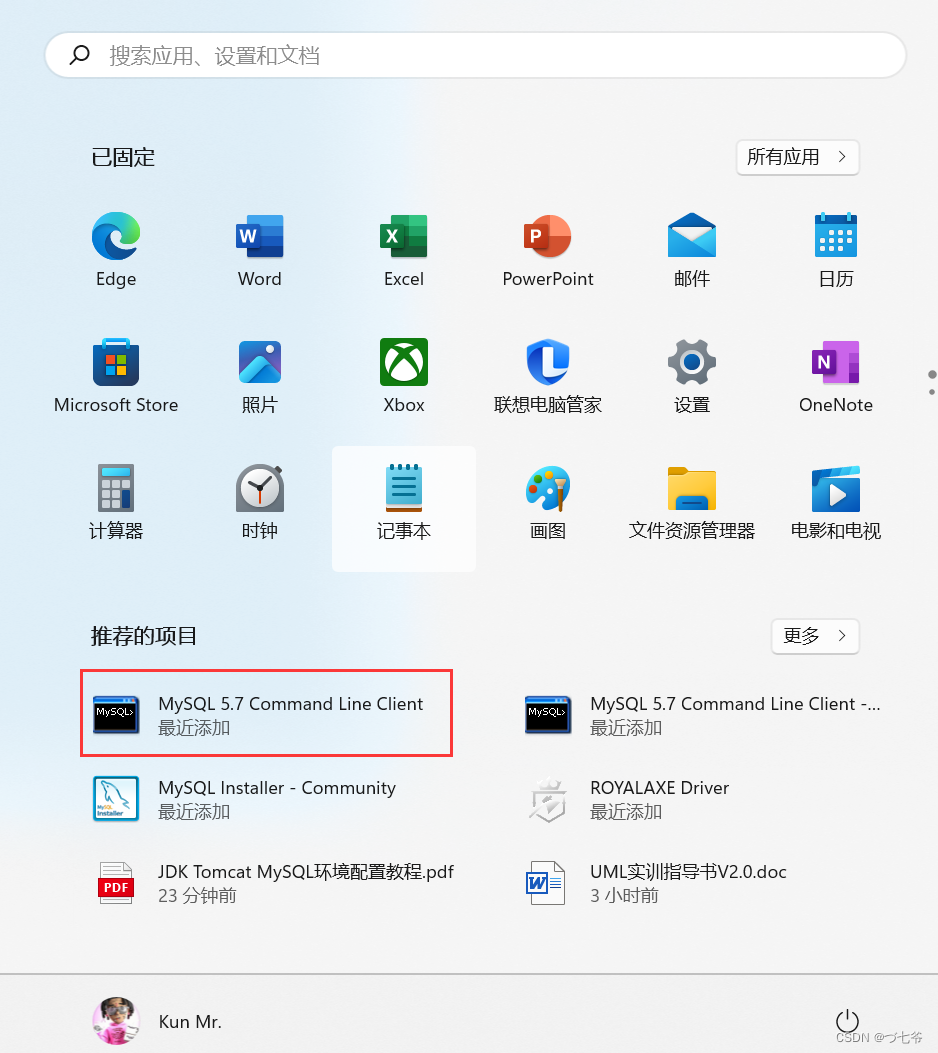Viewport: 938px width, 1053px height.
Task: Click the Kun Mr. profile avatar
Action: 116,1021
